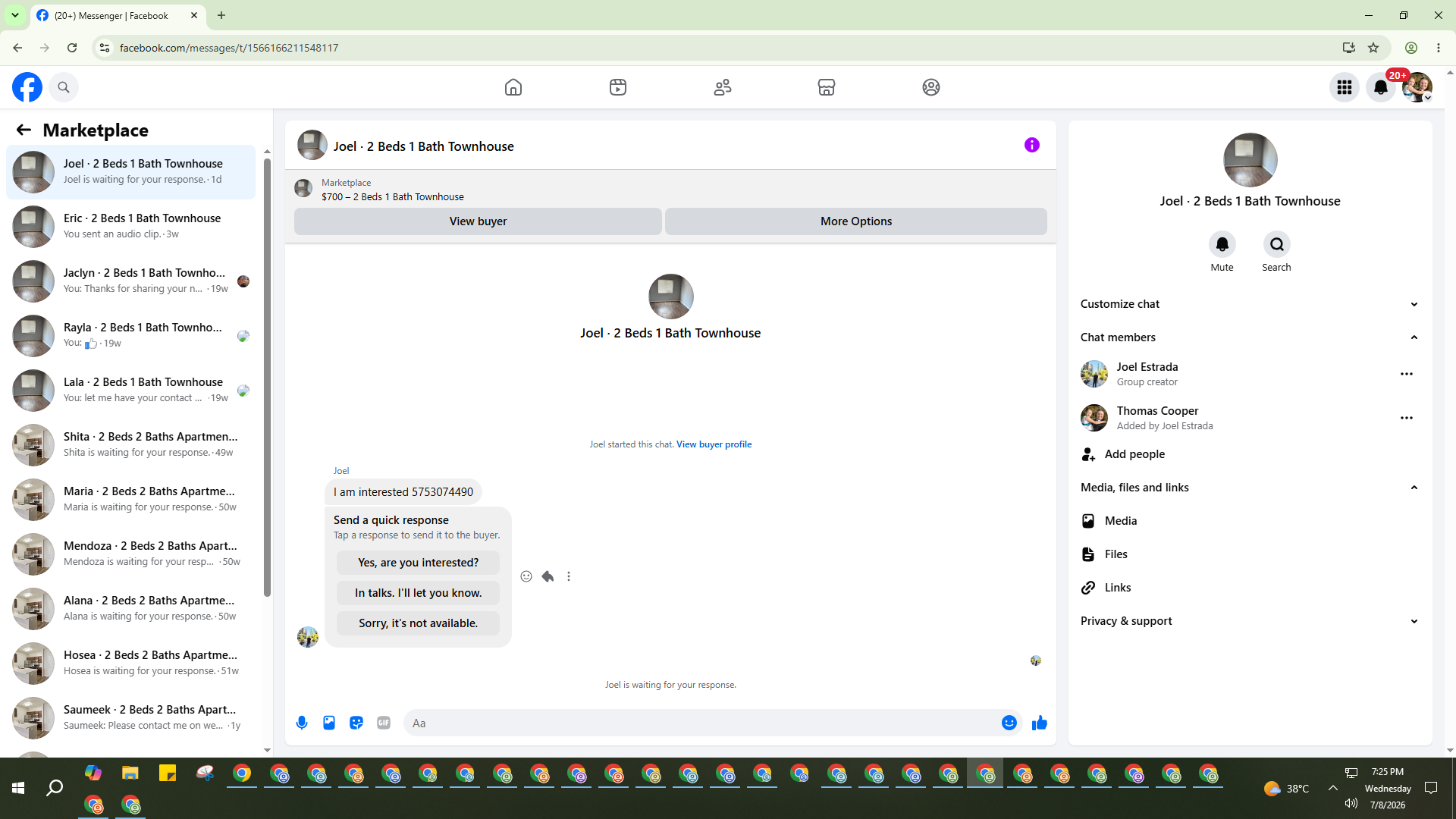The image size is (1456, 819).
Task: Open the Files item in the side panel
Action: pyautogui.click(x=1250, y=554)
